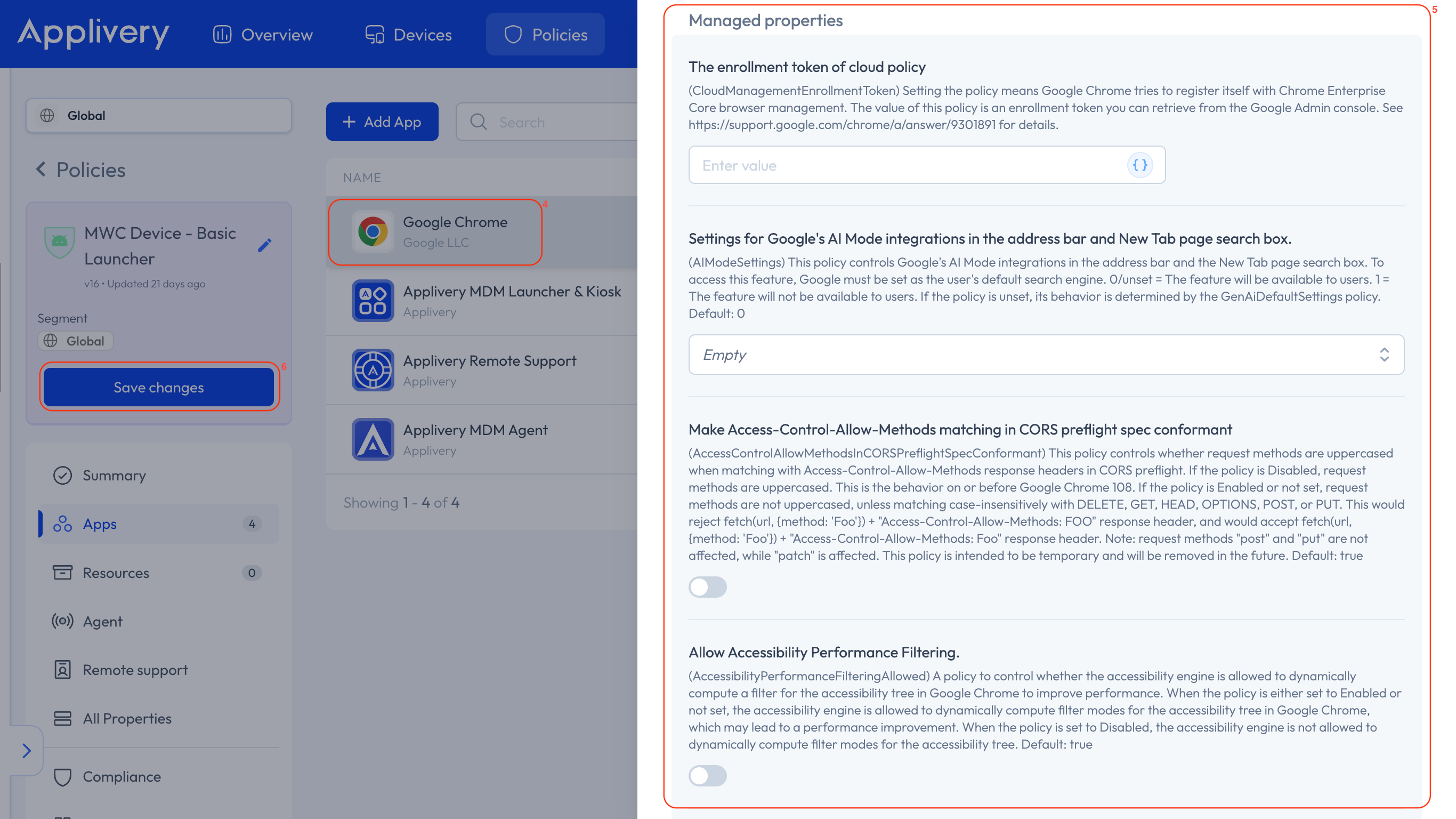The image size is (1456, 819).
Task: Expand the sidebar with the arrow
Action: pyautogui.click(x=26, y=751)
